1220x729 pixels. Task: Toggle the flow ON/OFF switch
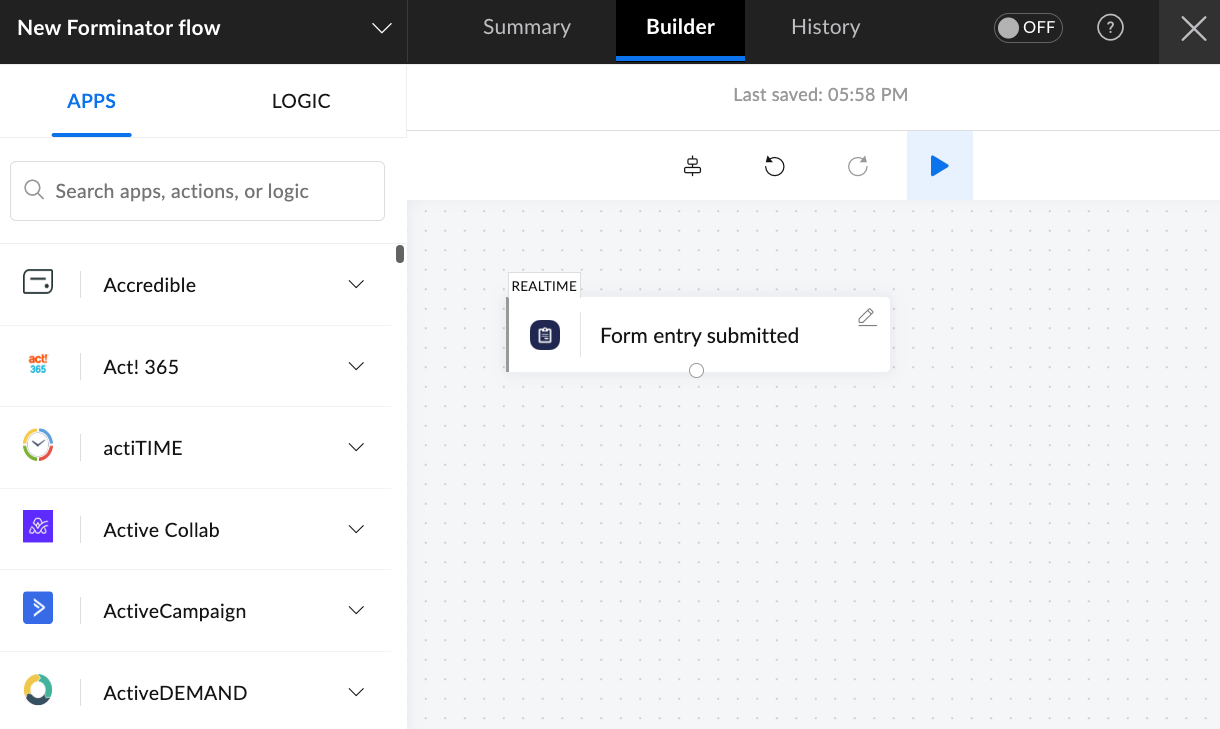pos(1028,28)
